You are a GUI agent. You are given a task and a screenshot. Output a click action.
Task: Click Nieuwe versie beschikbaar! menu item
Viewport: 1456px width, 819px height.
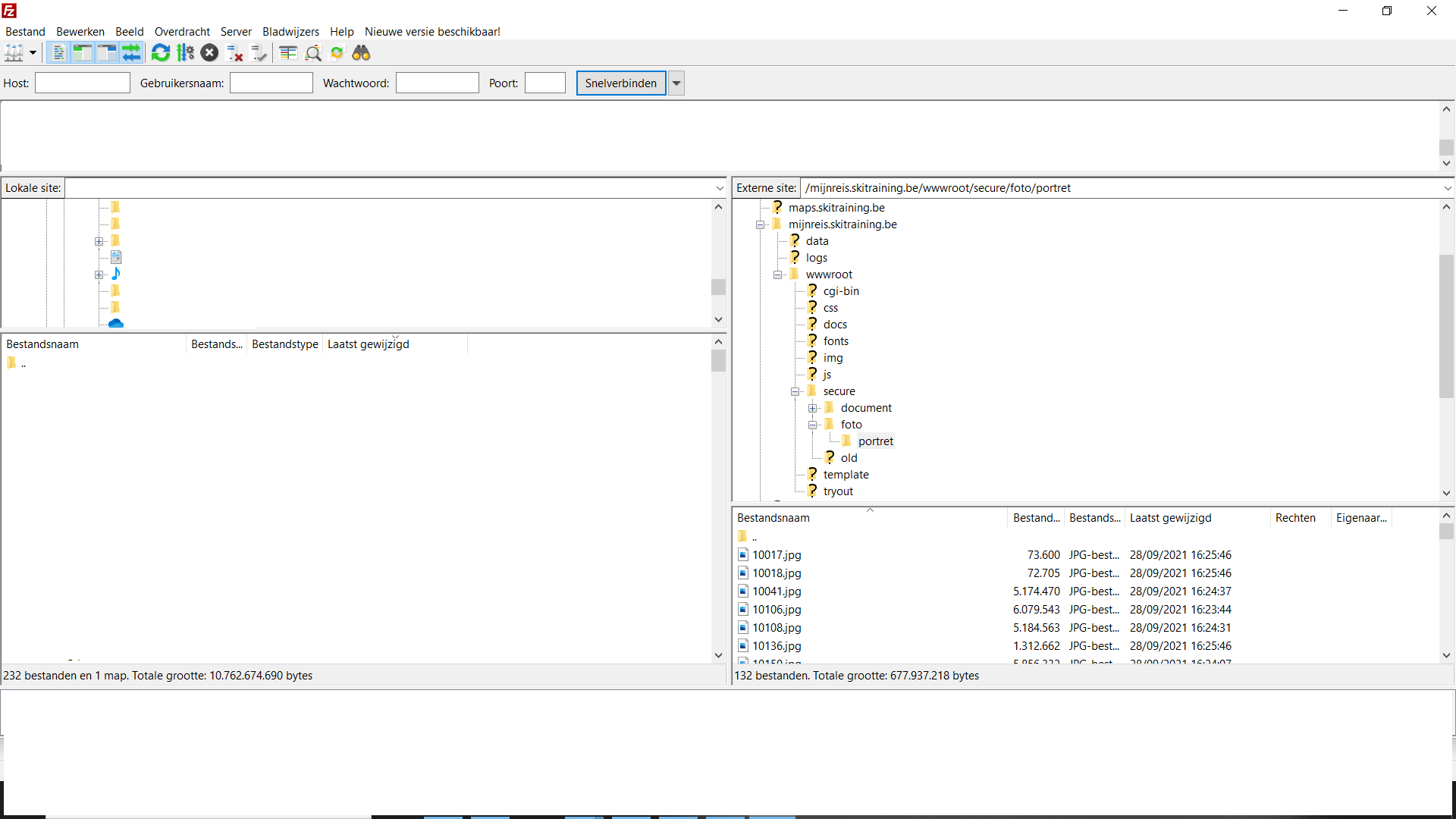(432, 32)
